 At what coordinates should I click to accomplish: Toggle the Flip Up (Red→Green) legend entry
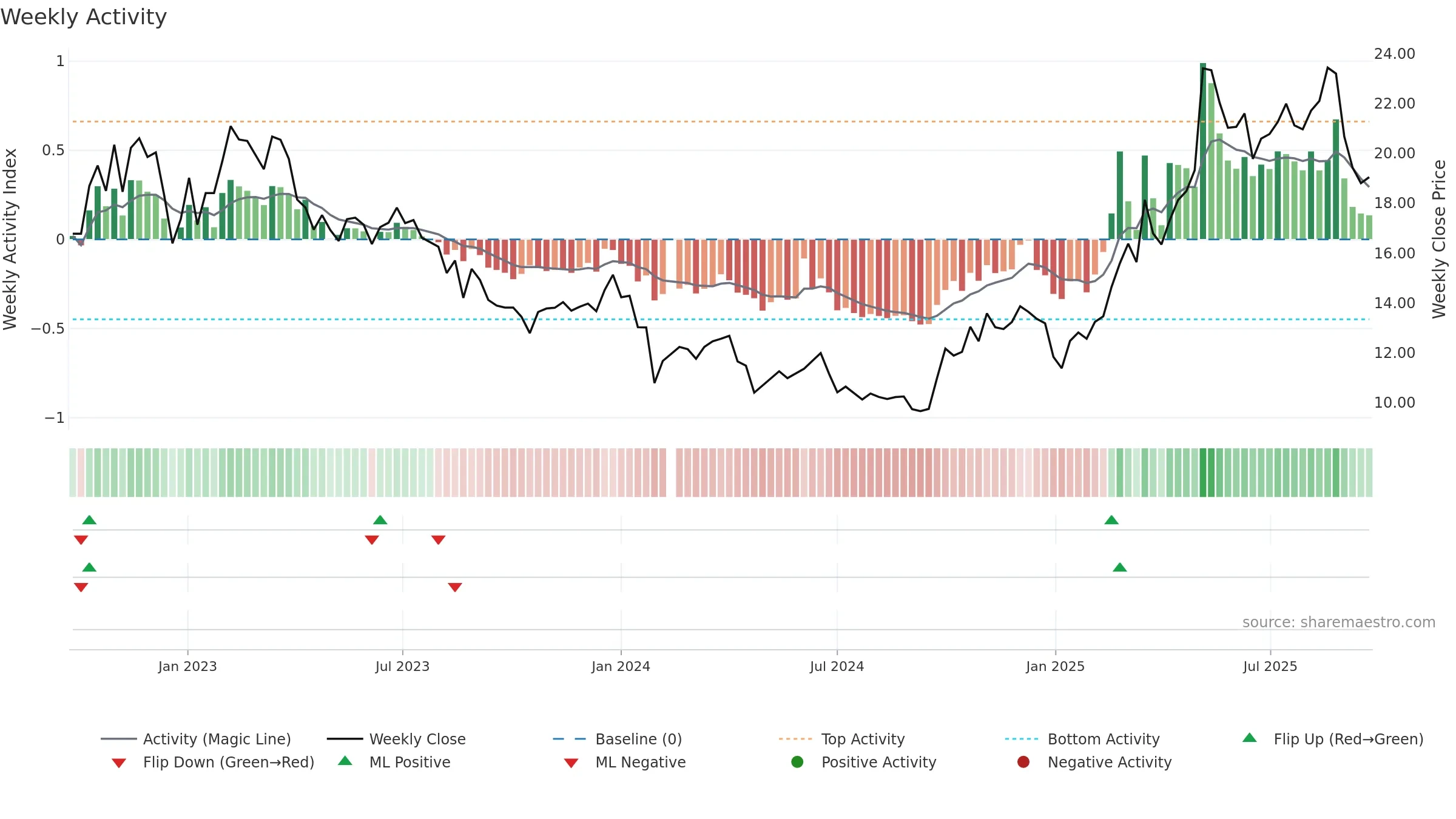(1333, 739)
